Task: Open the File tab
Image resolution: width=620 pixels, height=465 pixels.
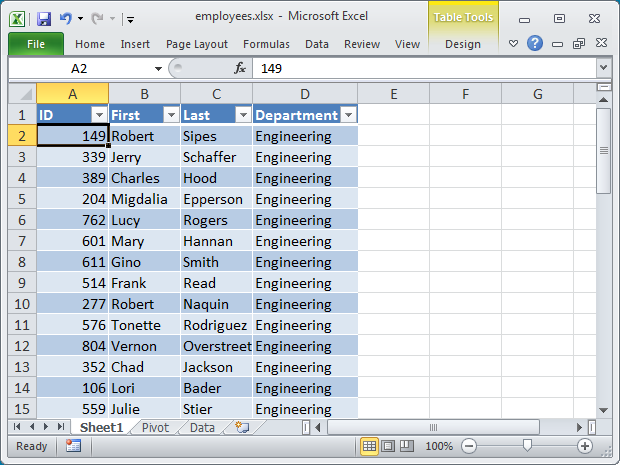Action: tap(36, 44)
